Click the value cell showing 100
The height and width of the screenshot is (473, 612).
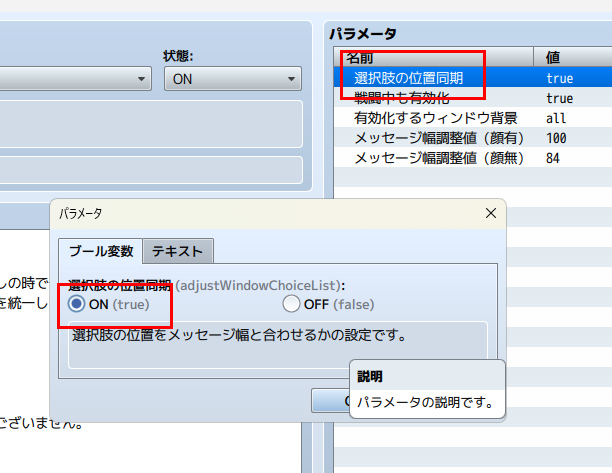point(557,138)
